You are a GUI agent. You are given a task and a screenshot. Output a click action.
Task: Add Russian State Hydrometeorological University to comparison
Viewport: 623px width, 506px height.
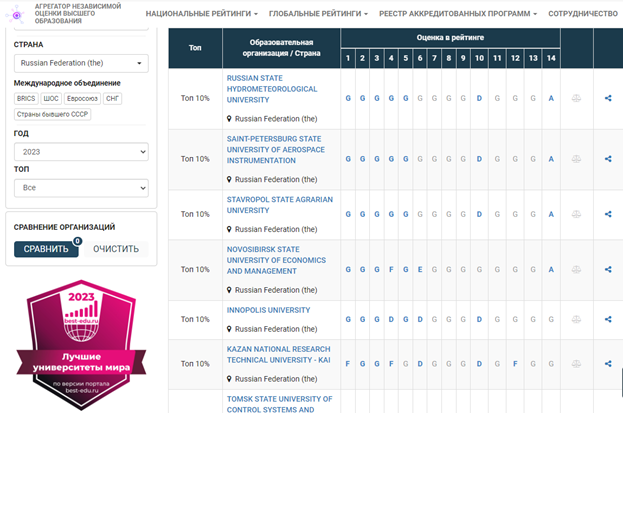[x=576, y=98]
